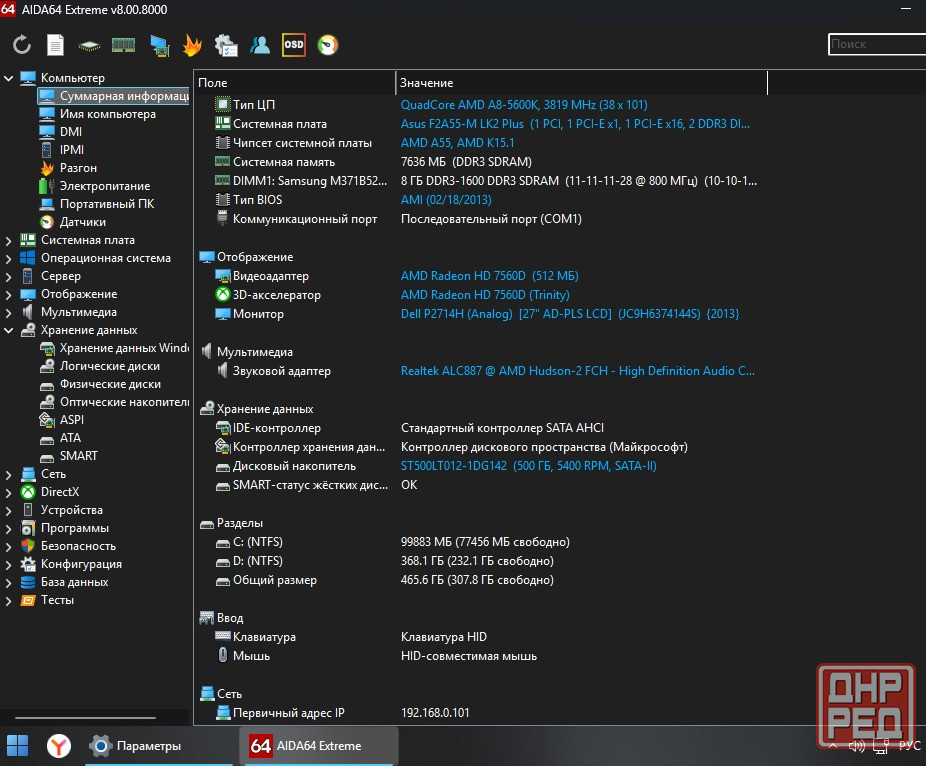Click the user contact toolbar icon
The width and height of the screenshot is (926, 766).
pyautogui.click(x=260, y=45)
